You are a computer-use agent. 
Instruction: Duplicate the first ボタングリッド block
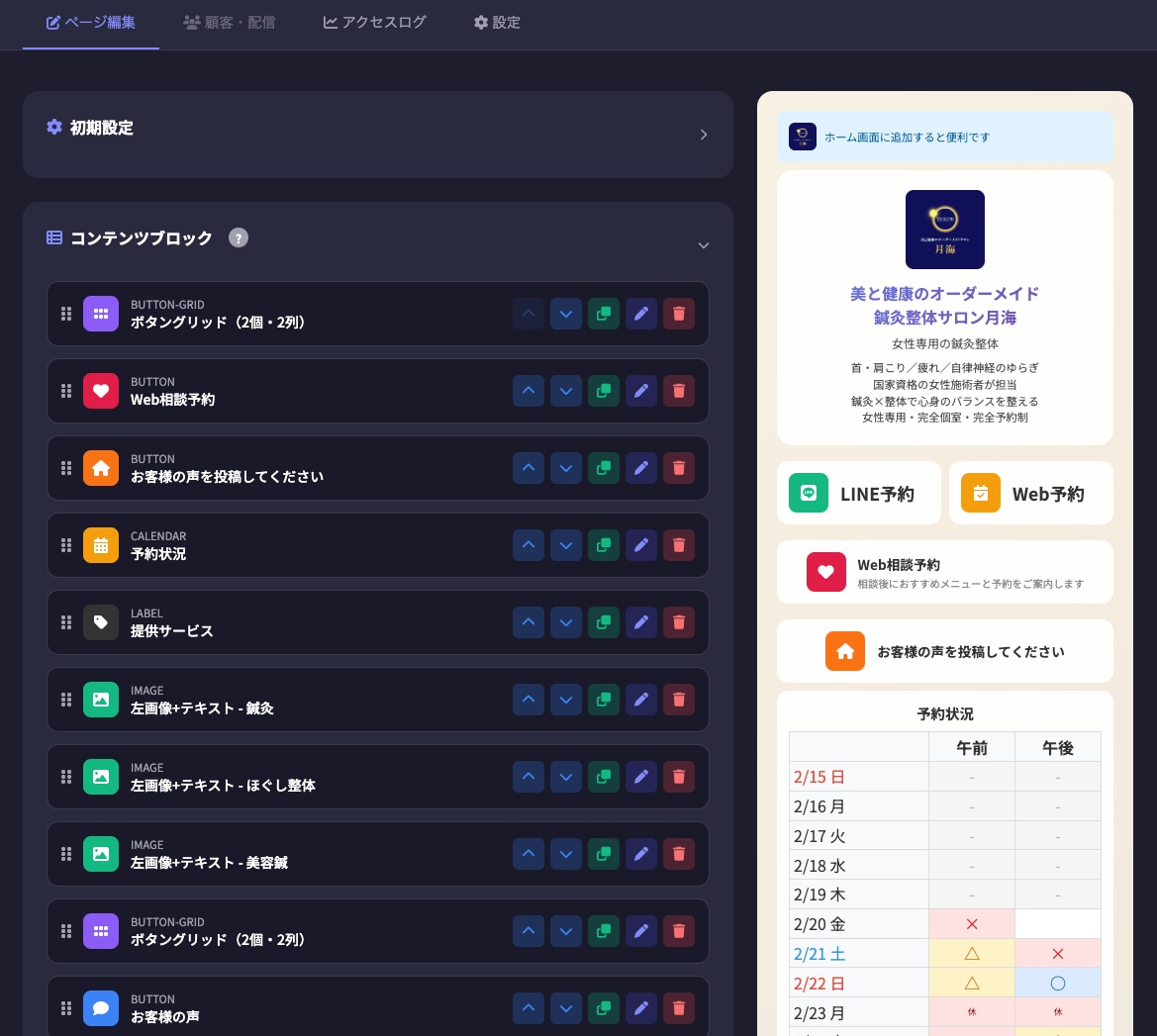(604, 314)
